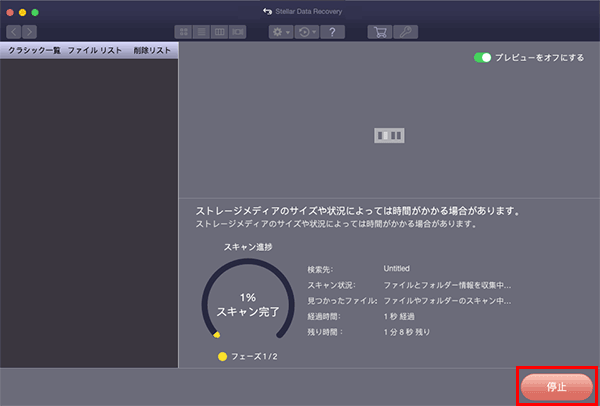Click the key activation icon

click(406, 32)
